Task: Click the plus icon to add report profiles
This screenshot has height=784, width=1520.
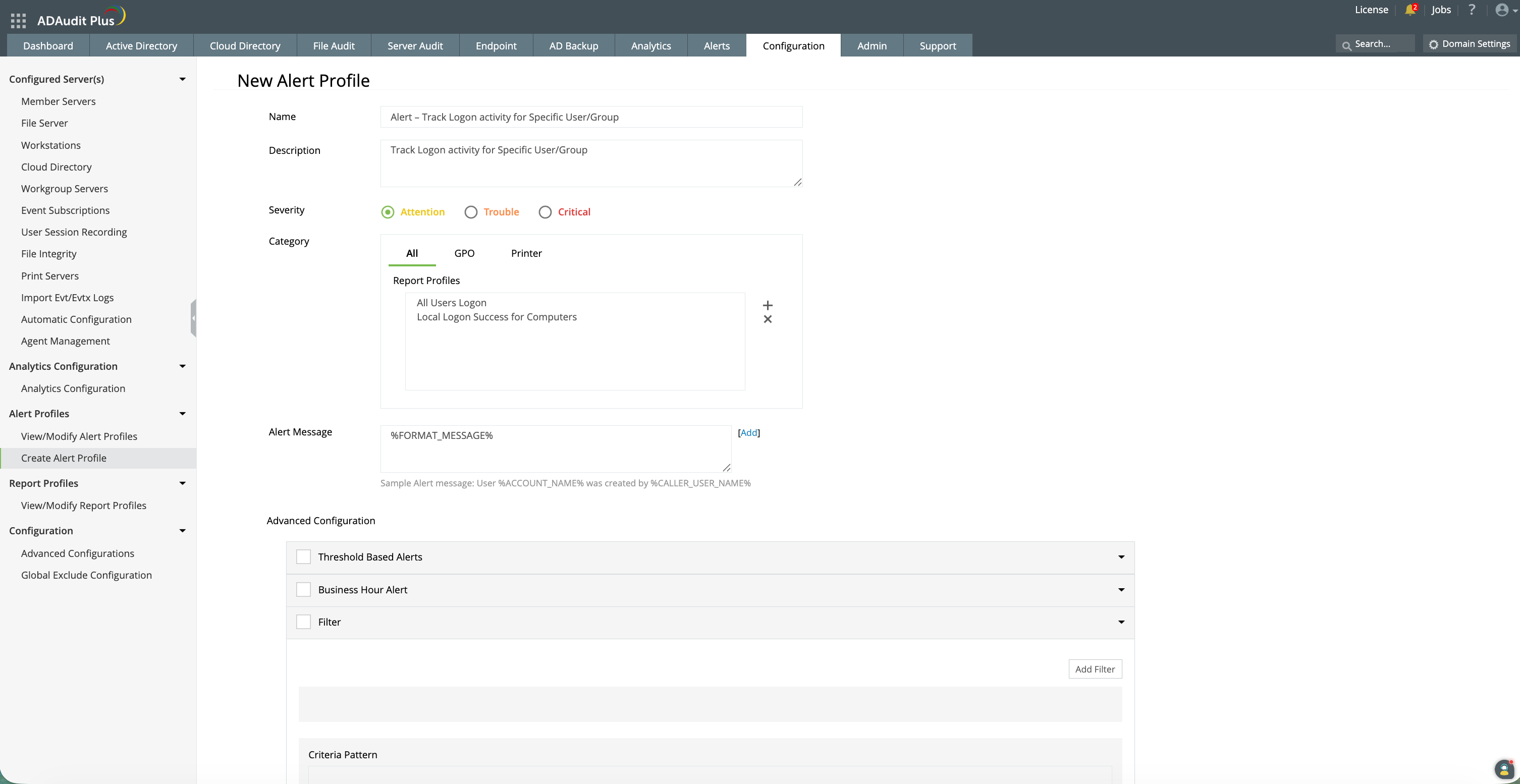Action: point(767,305)
